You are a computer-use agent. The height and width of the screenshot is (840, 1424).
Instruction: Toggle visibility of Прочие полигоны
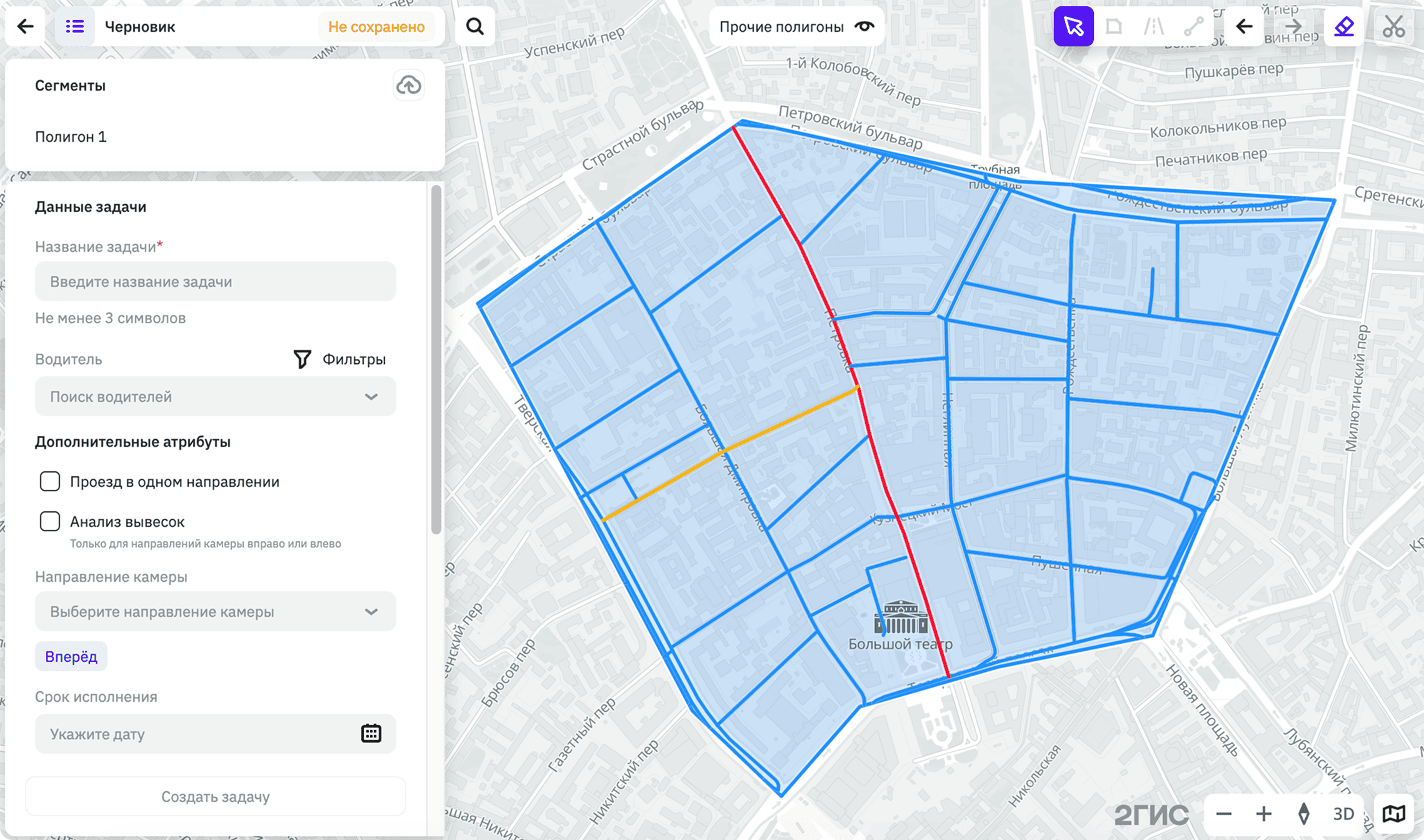[x=865, y=26]
